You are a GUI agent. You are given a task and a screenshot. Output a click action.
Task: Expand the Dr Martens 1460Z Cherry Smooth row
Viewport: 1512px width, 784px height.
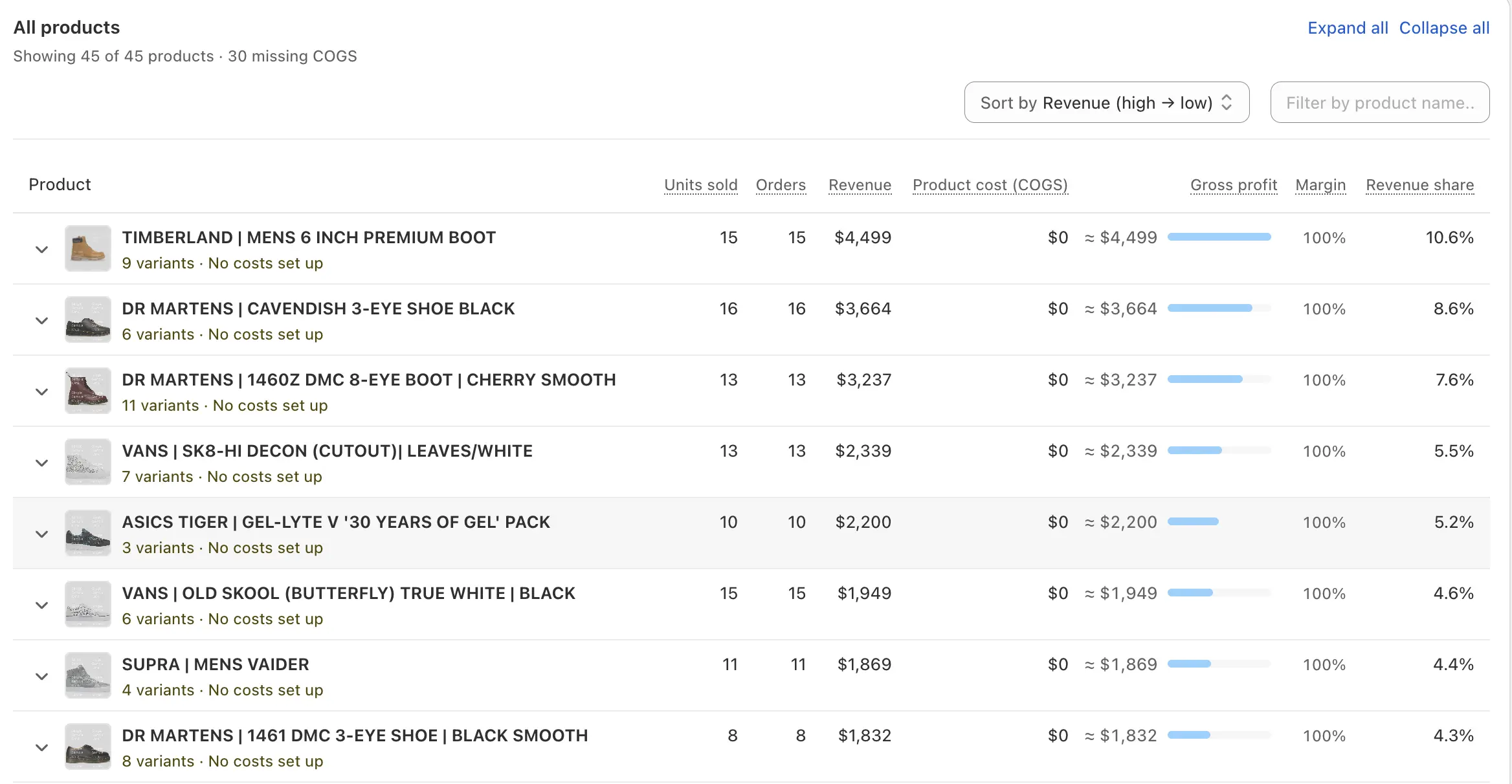click(x=41, y=391)
